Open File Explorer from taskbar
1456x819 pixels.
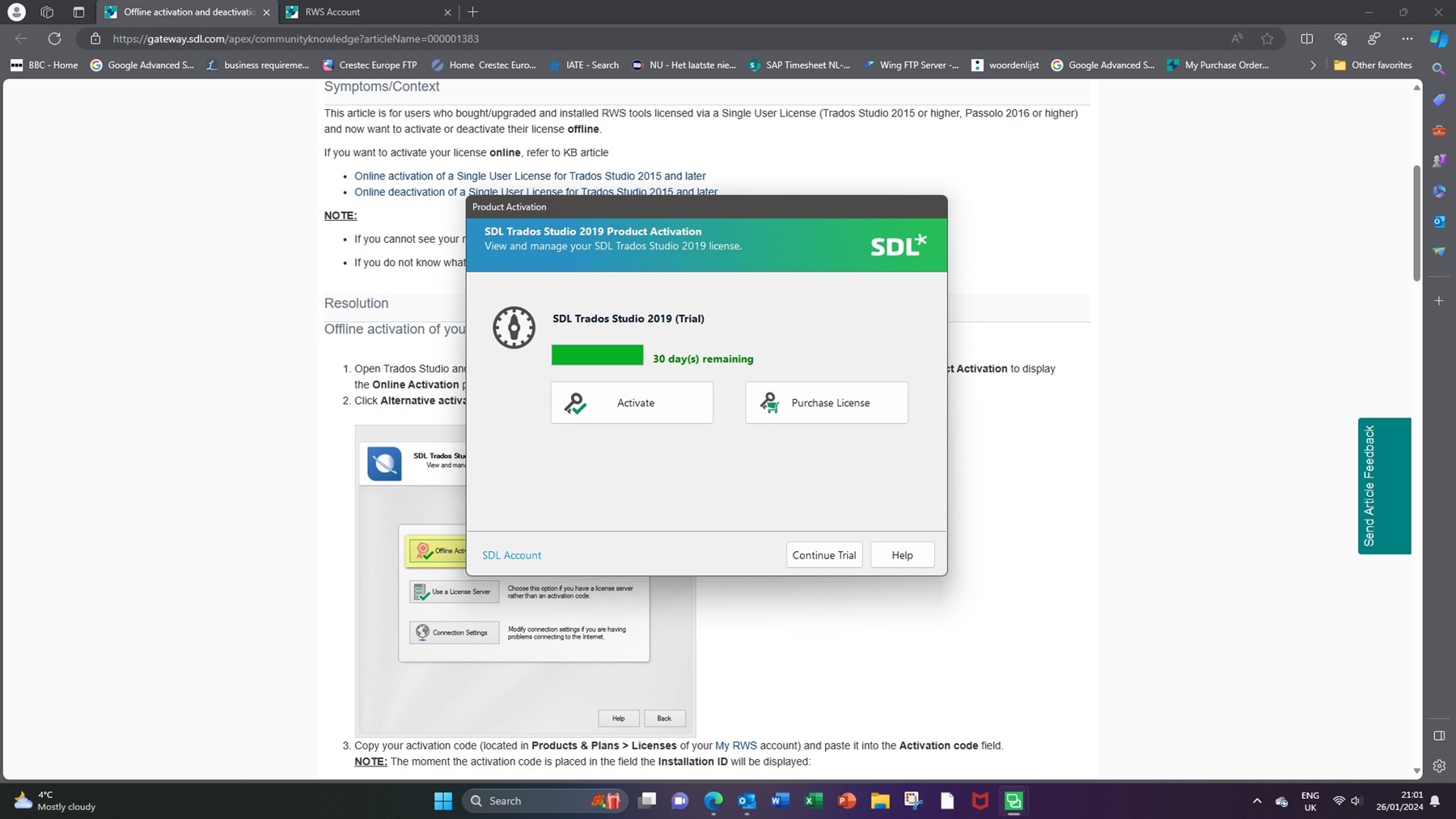[x=880, y=801]
